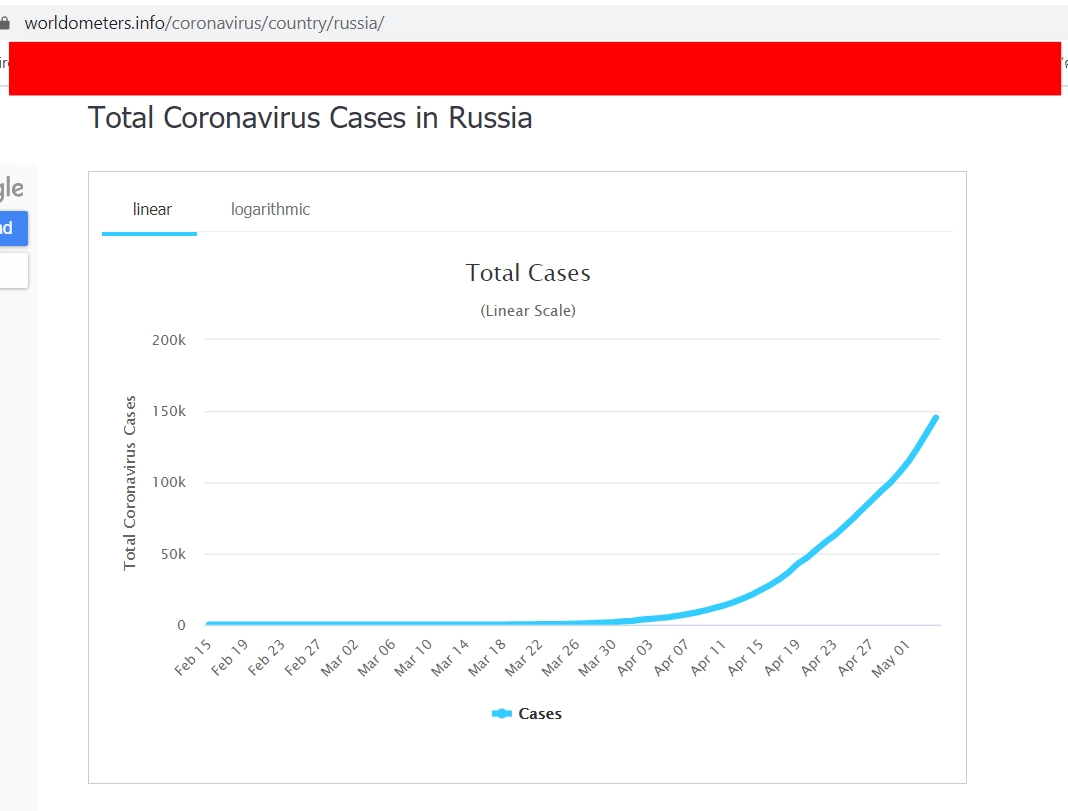Click the '(Linear Scale)' chart subtitle

click(528, 311)
